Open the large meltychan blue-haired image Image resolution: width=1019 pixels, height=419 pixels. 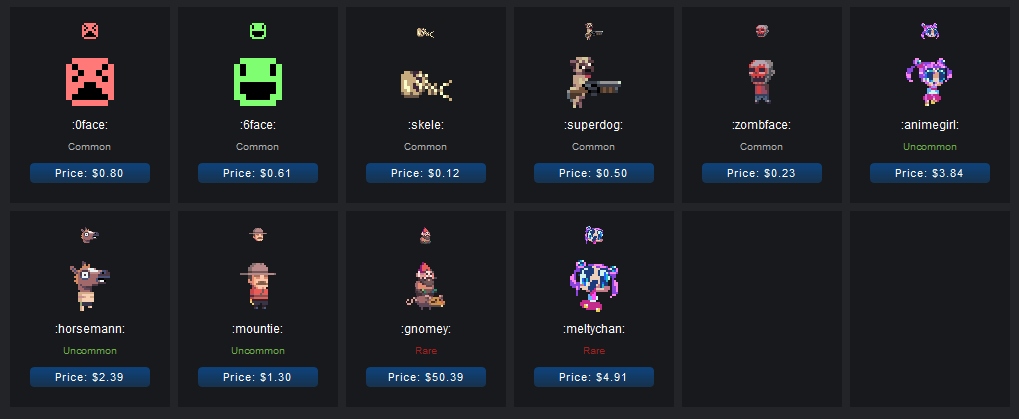tap(593, 286)
